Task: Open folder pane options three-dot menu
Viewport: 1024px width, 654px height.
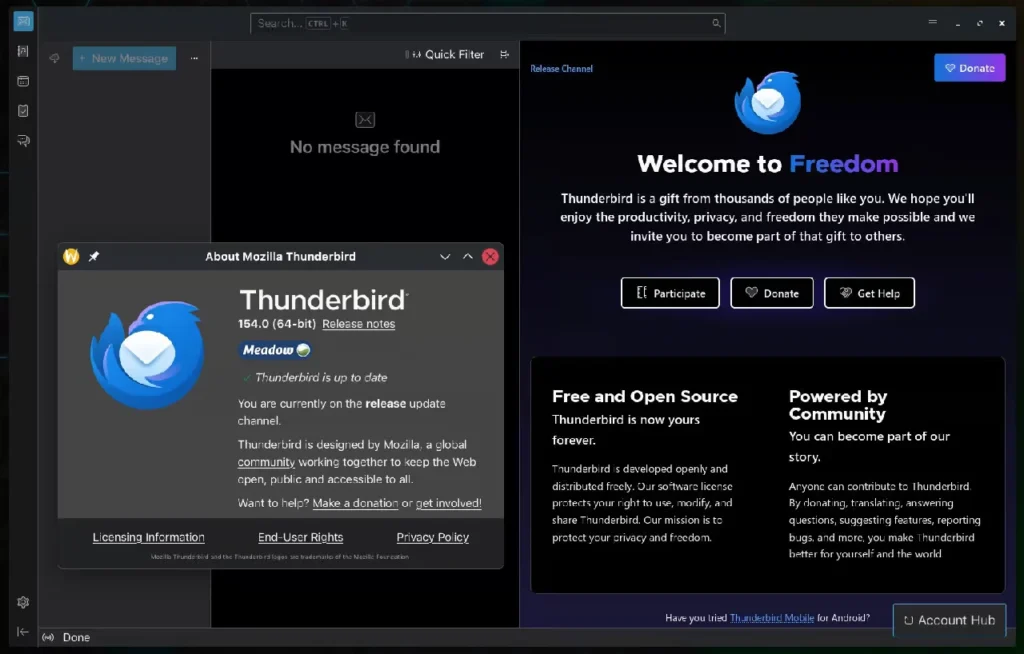Action: (x=194, y=58)
